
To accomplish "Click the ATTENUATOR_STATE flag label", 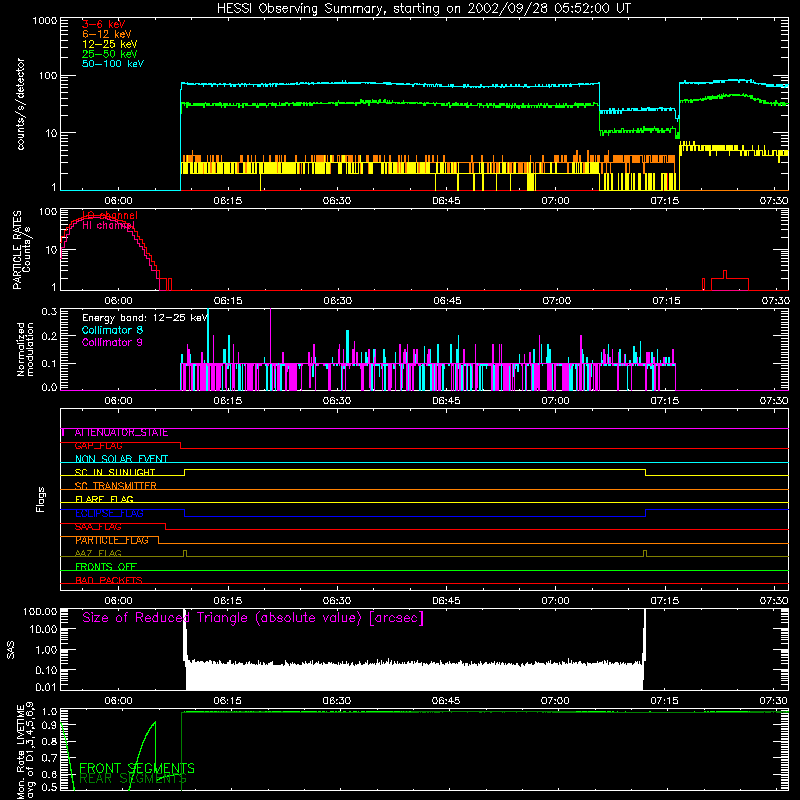I will (x=121, y=433).
